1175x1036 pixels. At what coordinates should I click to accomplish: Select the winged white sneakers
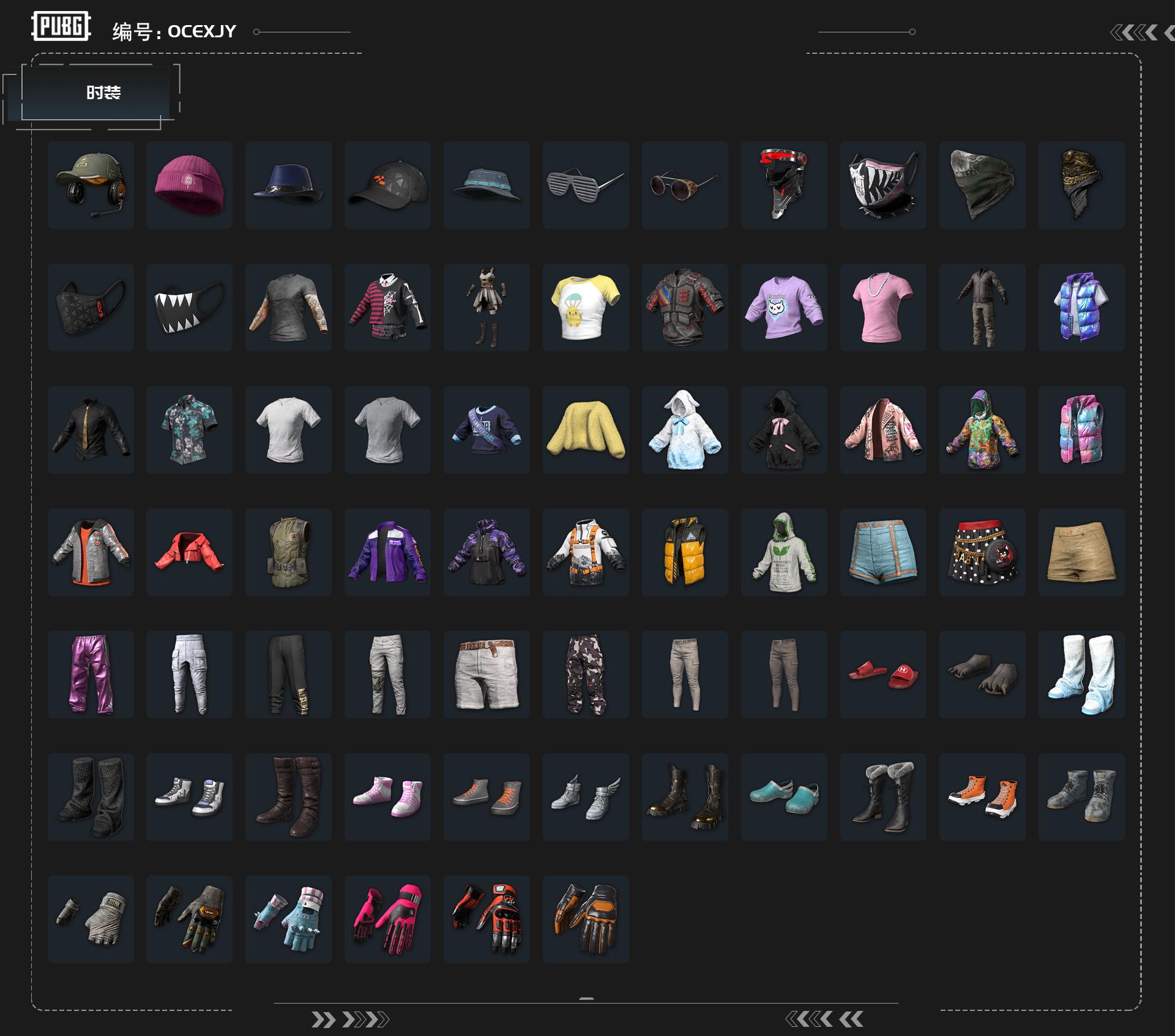click(x=586, y=797)
